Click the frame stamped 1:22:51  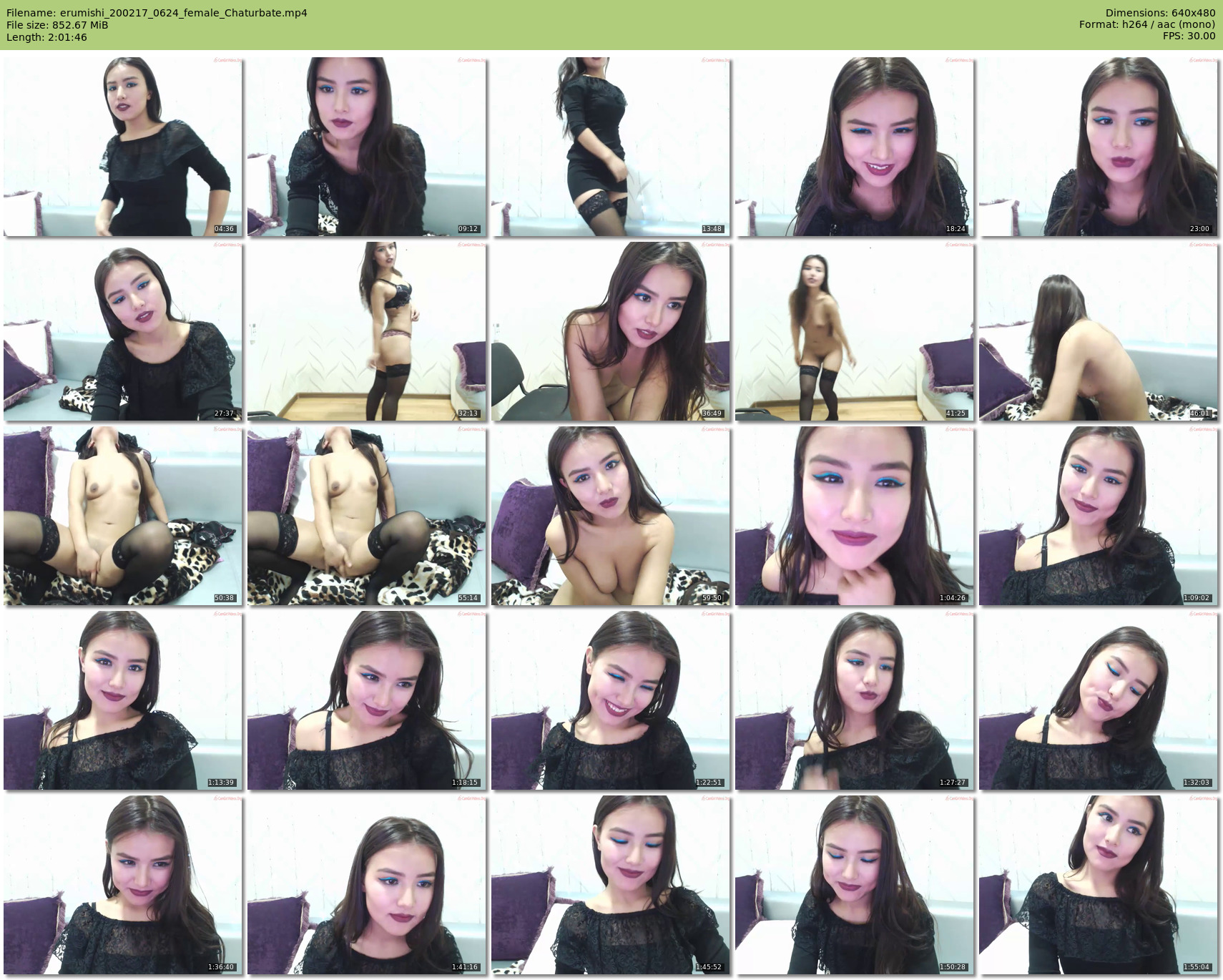click(x=611, y=700)
